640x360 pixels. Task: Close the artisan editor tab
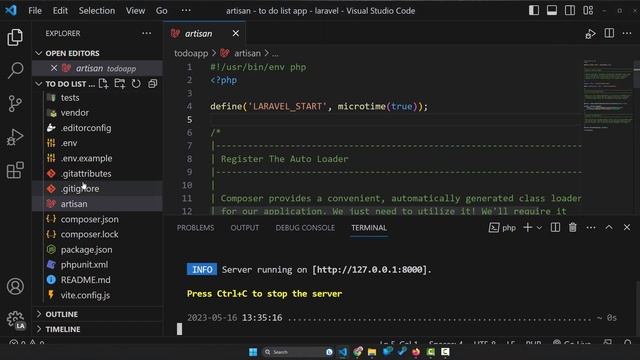[x=236, y=33]
